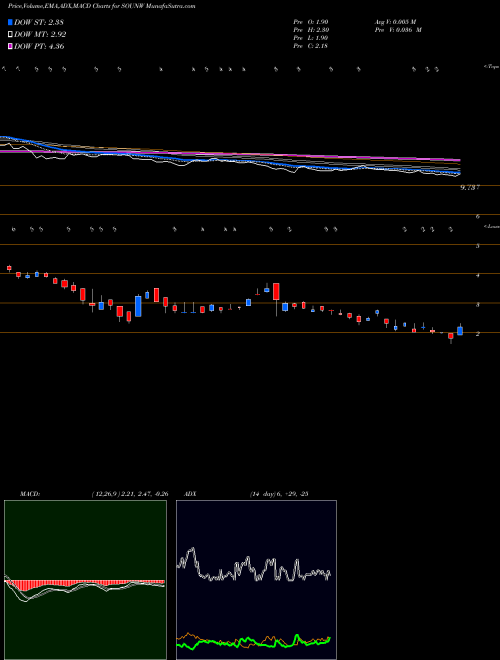
Task: Click the '<Tops' marker row label
Action: (491, 67)
